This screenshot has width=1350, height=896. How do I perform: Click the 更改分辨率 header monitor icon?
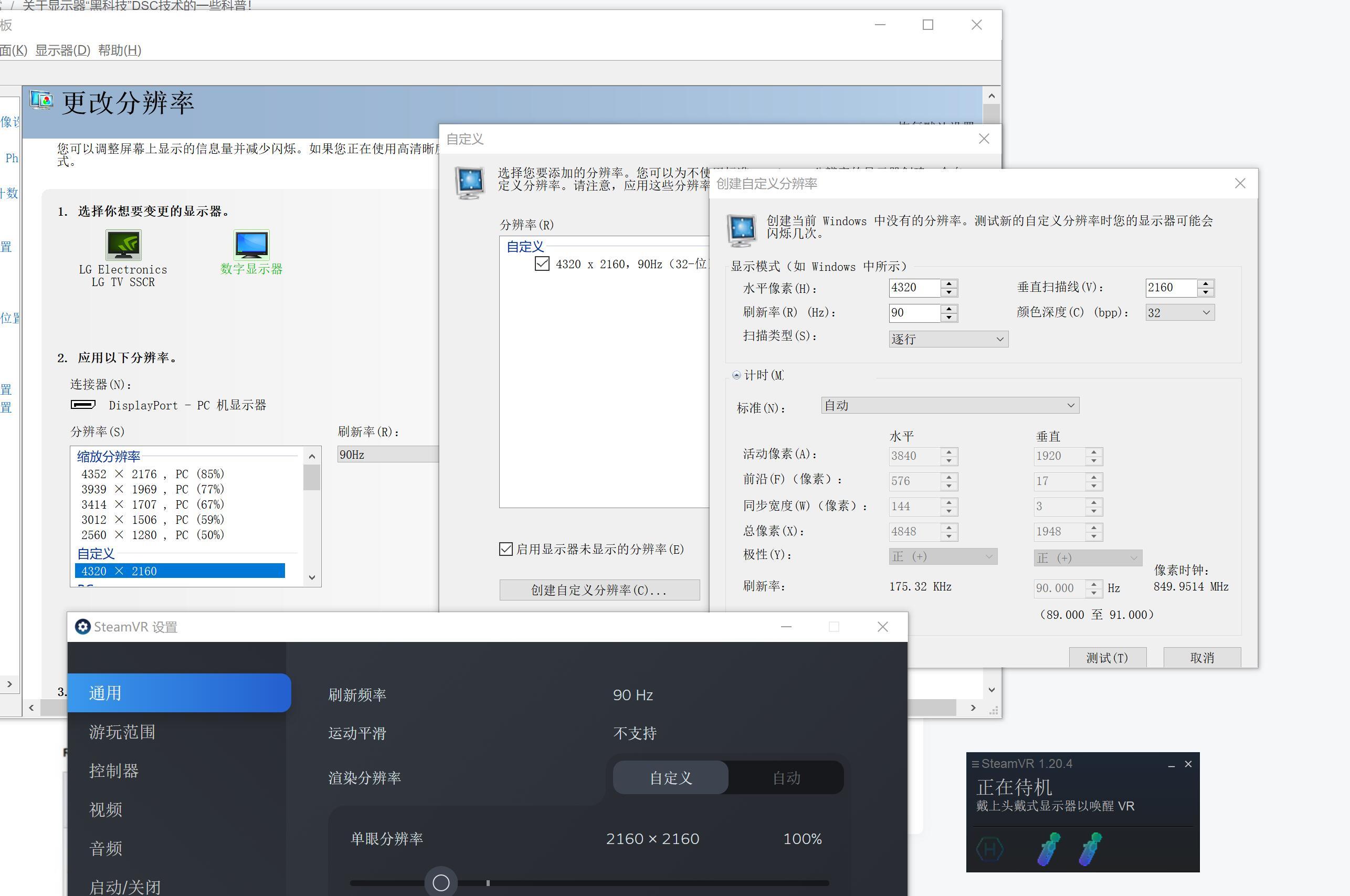(x=41, y=101)
